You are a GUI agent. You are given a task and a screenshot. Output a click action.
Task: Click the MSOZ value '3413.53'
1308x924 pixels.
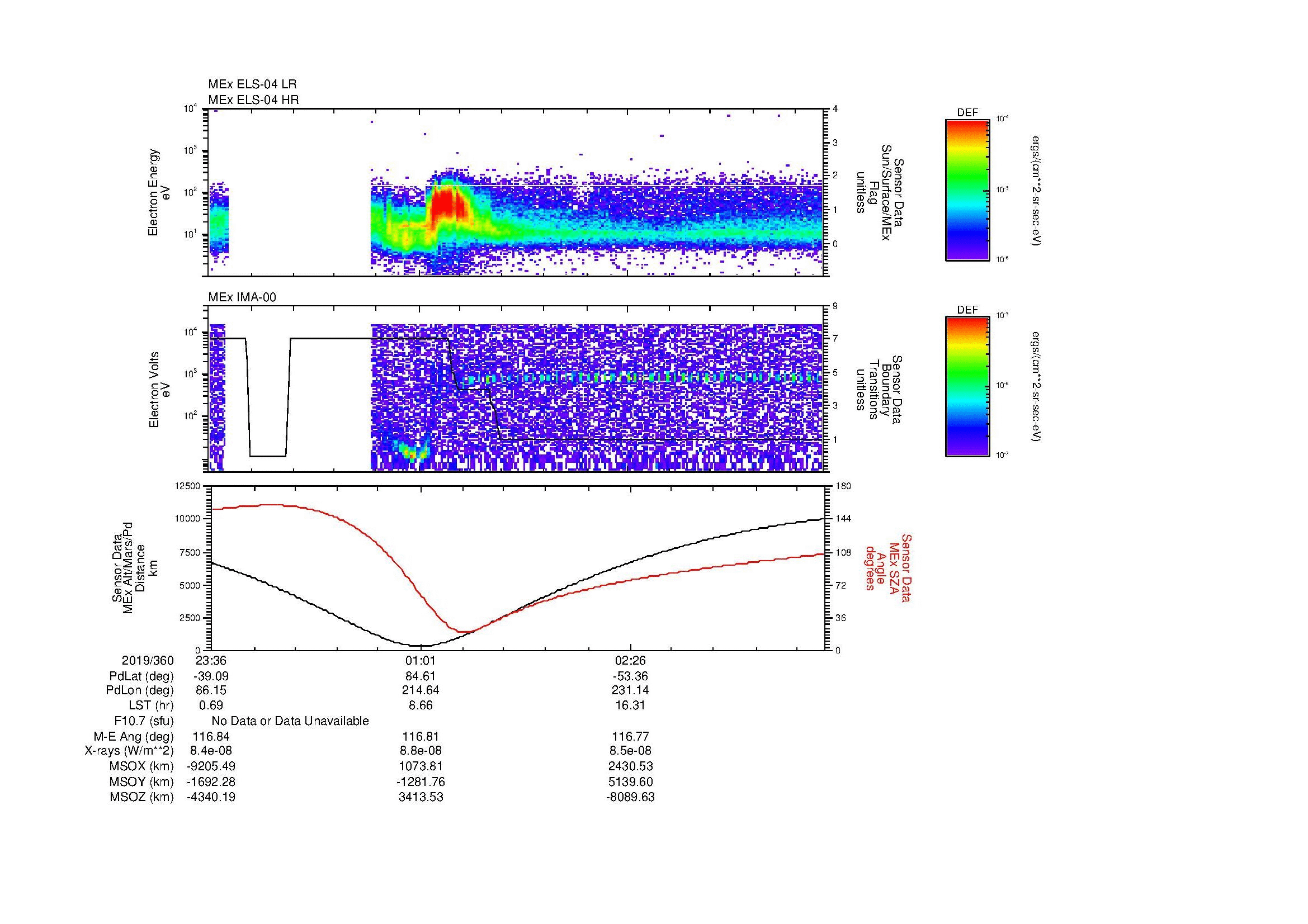[421, 797]
